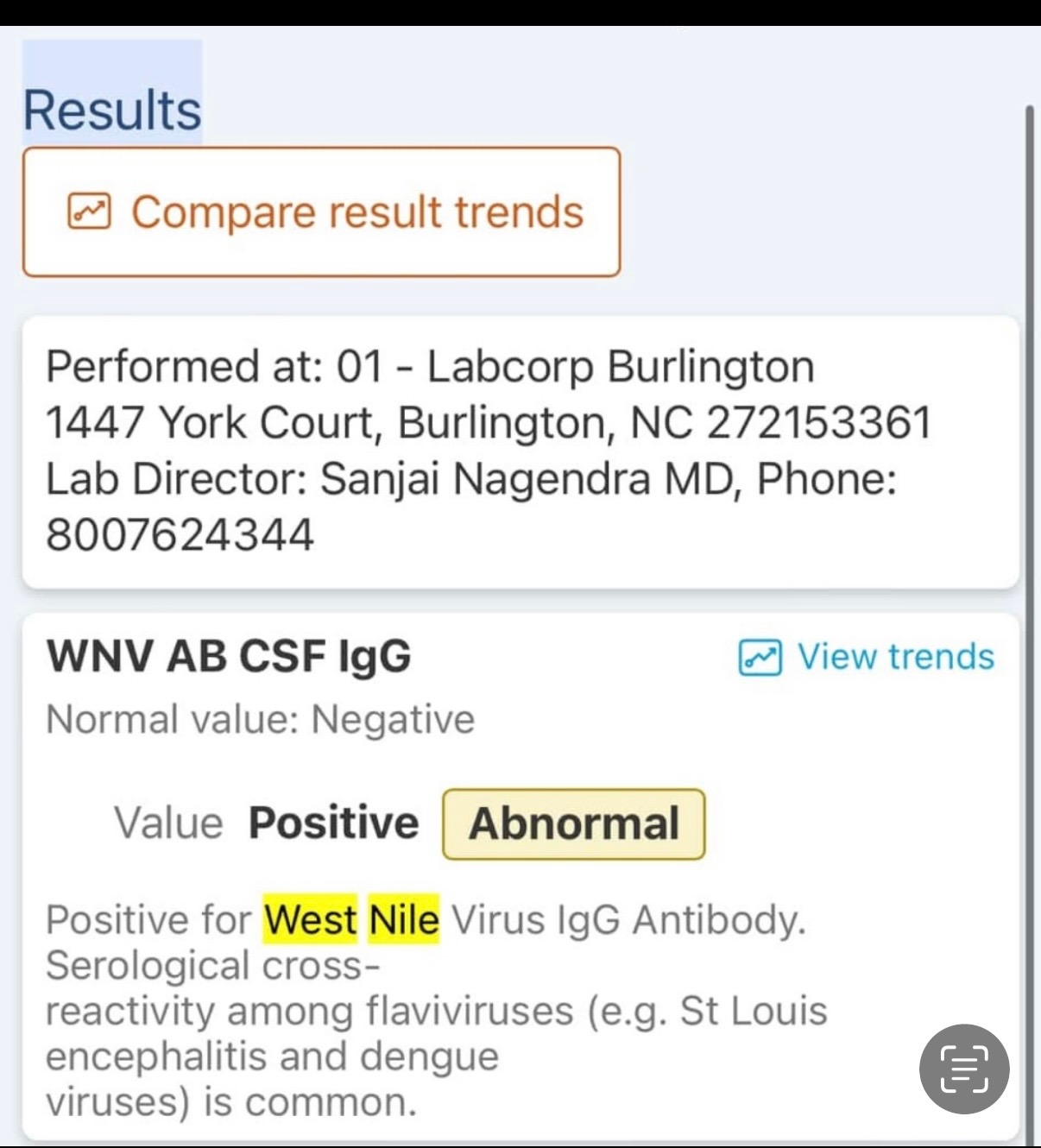
Task: Select the Results heading
Action: tap(112, 110)
